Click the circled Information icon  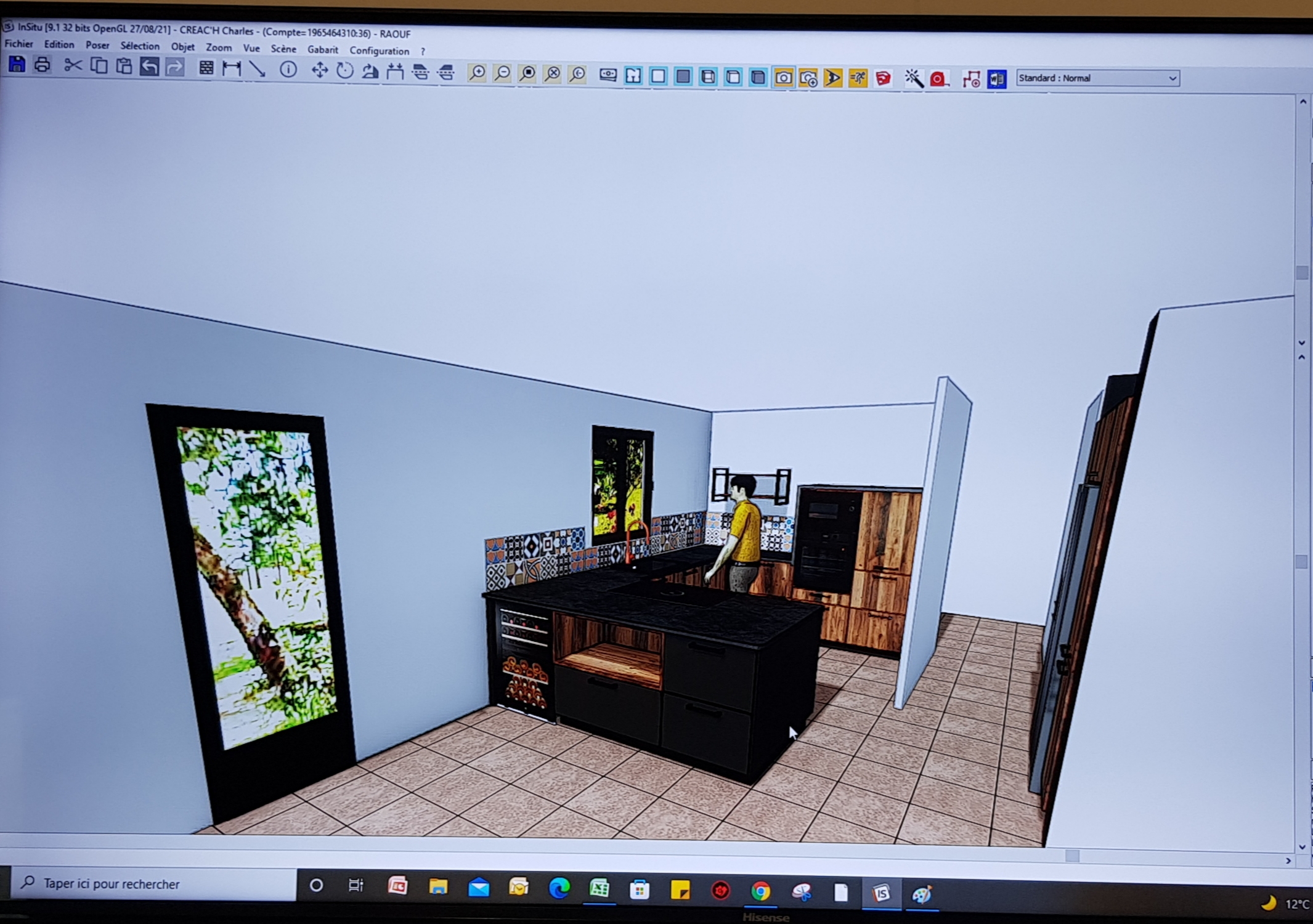pyautogui.click(x=288, y=70)
